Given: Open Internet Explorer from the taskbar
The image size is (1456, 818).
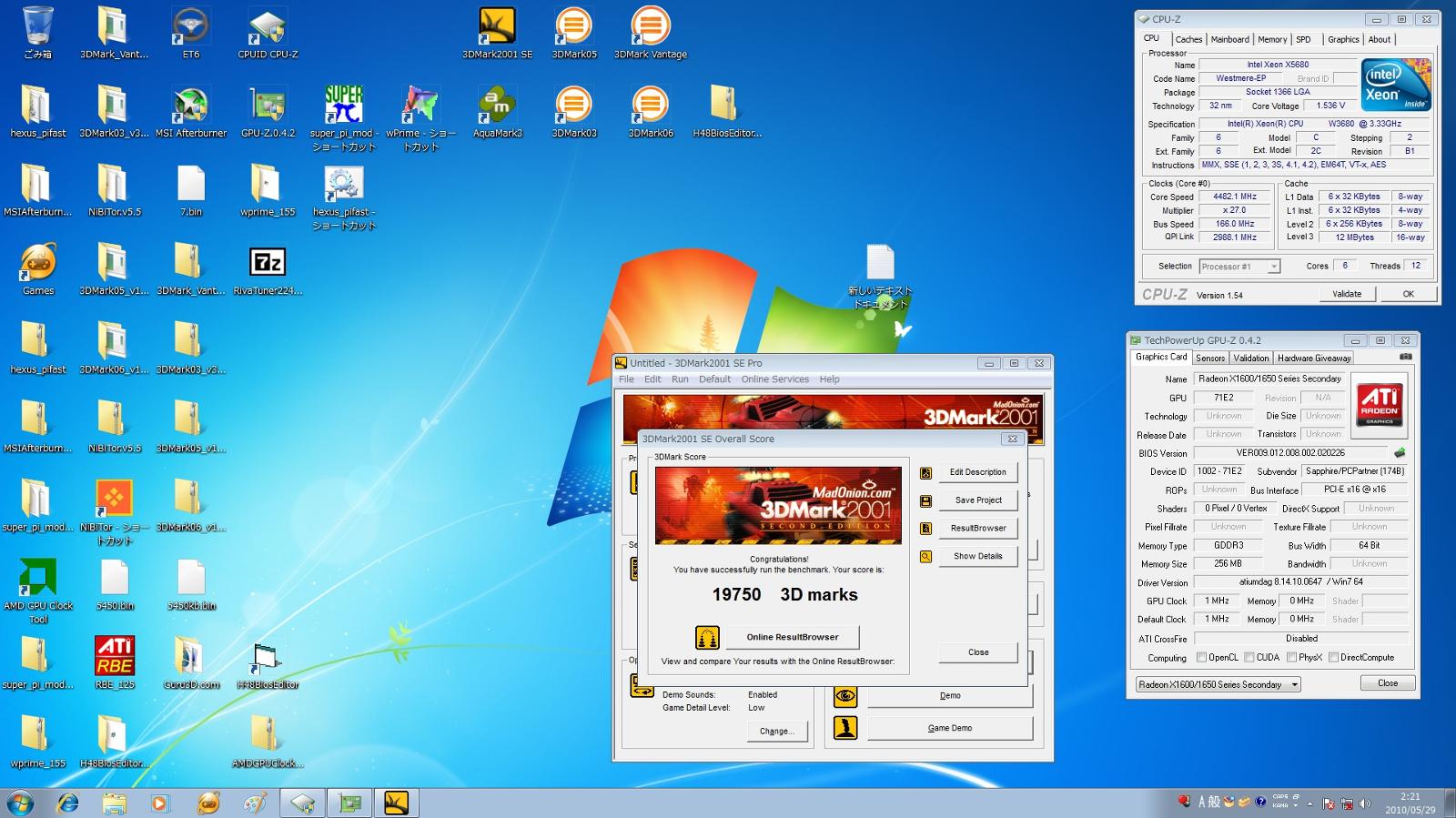Looking at the screenshot, I should [x=68, y=803].
